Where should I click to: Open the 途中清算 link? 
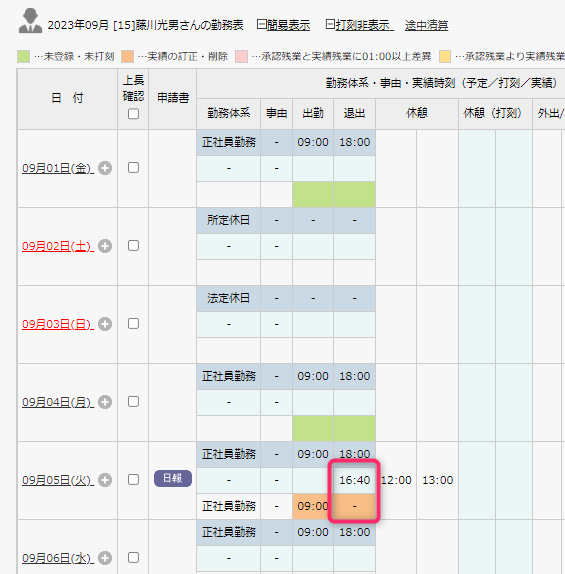point(427,25)
